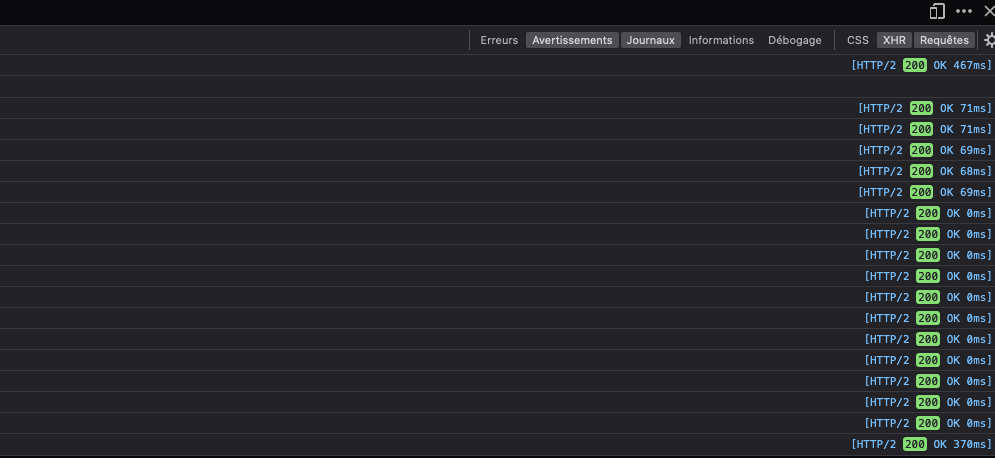
Task: Close the developer tools panel
Action: coord(989,11)
